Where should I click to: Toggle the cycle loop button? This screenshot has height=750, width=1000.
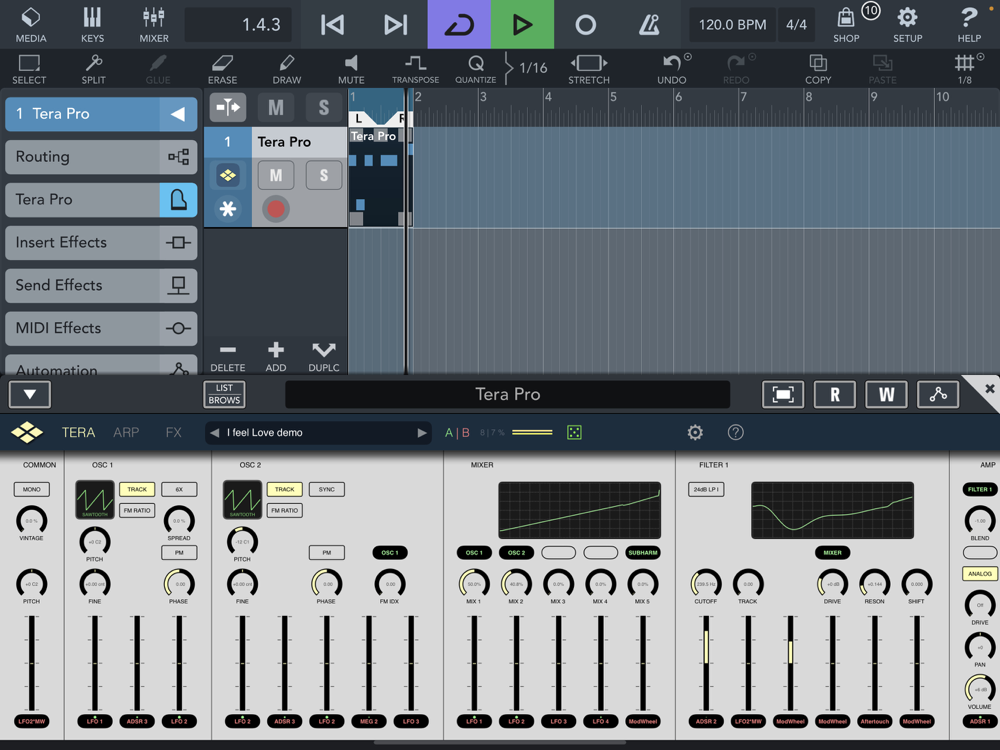click(459, 25)
